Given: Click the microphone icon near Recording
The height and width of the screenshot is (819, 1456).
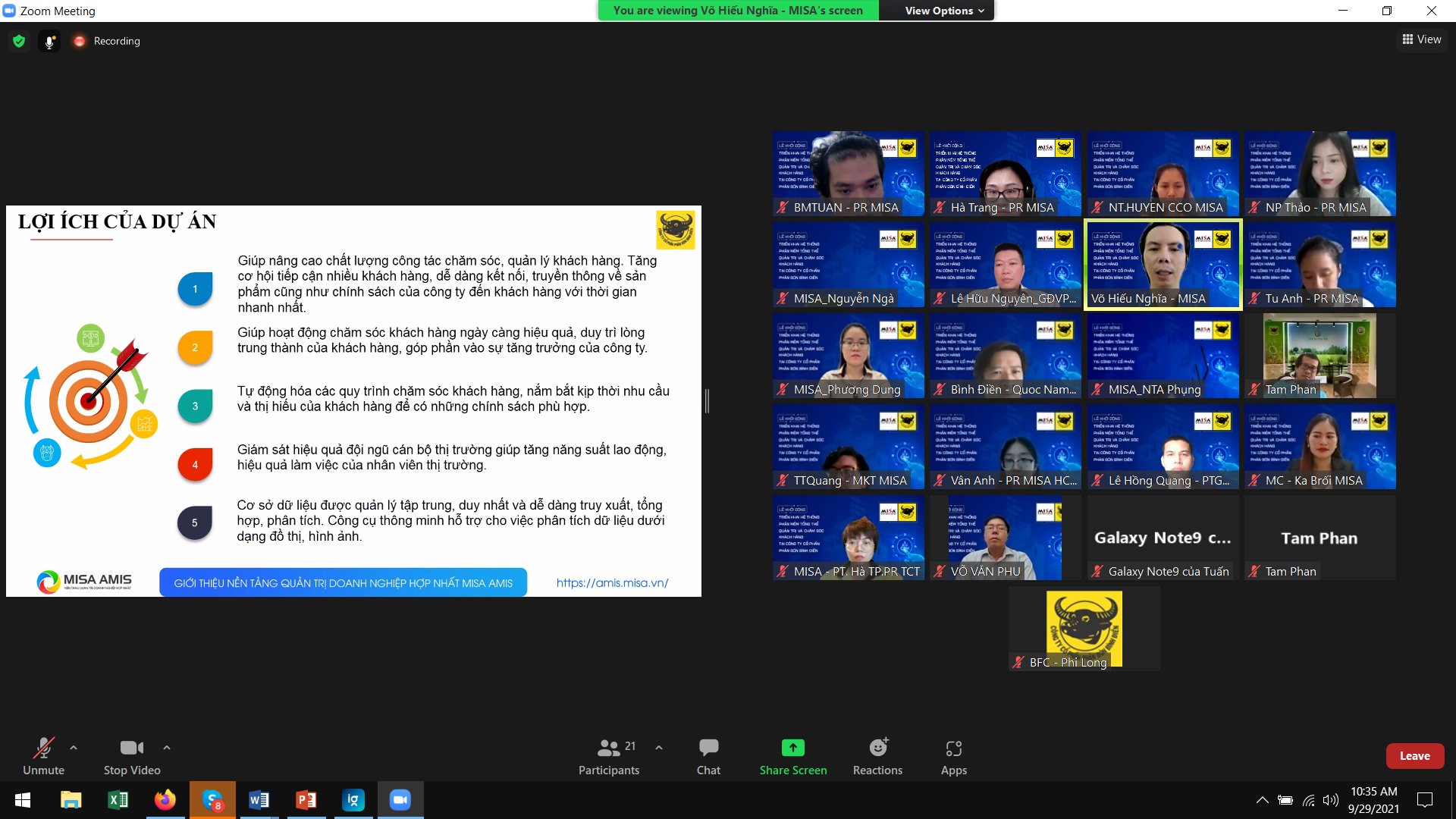Looking at the screenshot, I should (49, 41).
